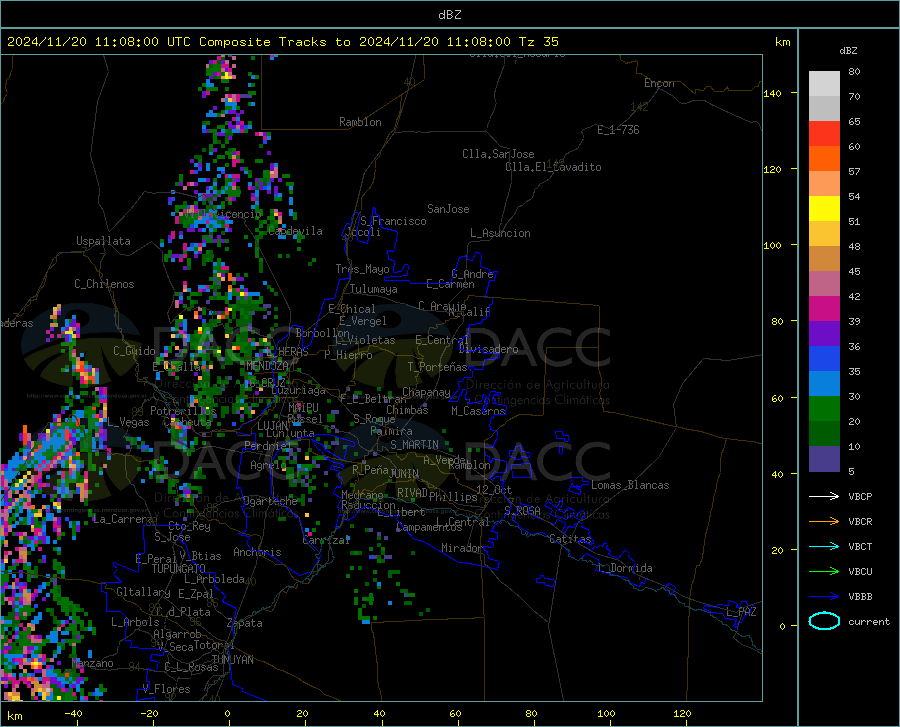Click the white VBCP arrow legend icon

click(x=824, y=496)
